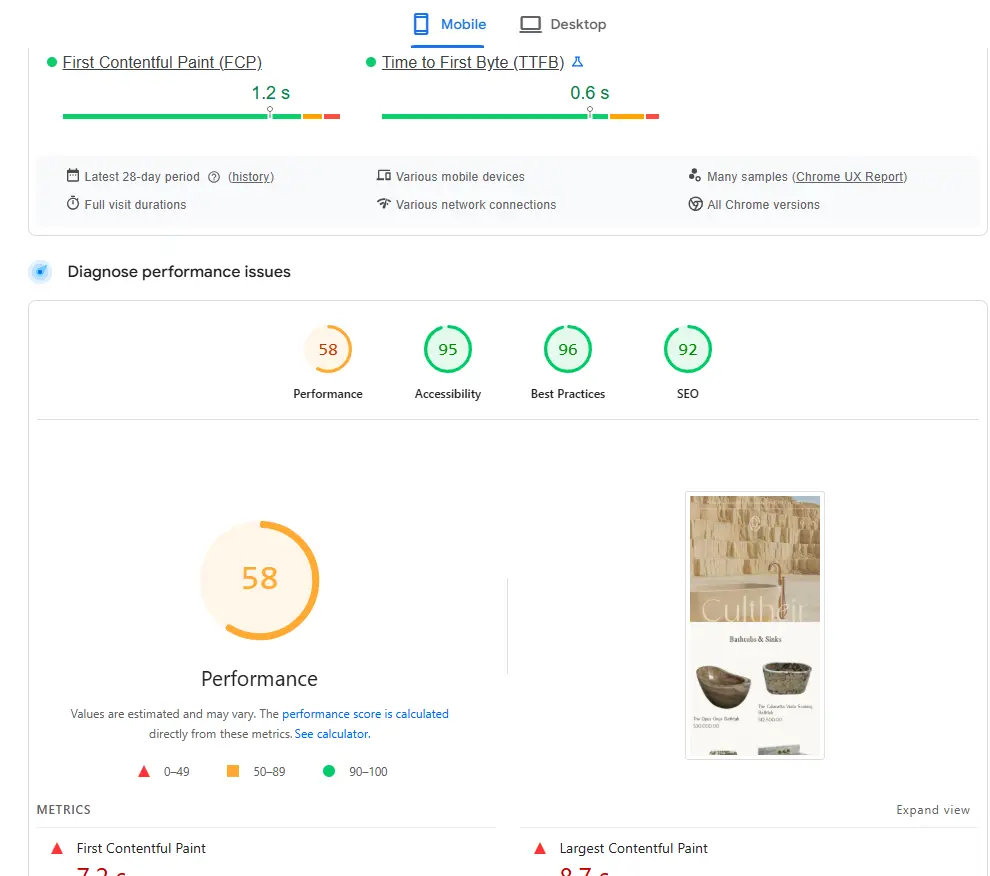Expand the metrics view
The image size is (990, 876).
pyautogui.click(x=933, y=810)
